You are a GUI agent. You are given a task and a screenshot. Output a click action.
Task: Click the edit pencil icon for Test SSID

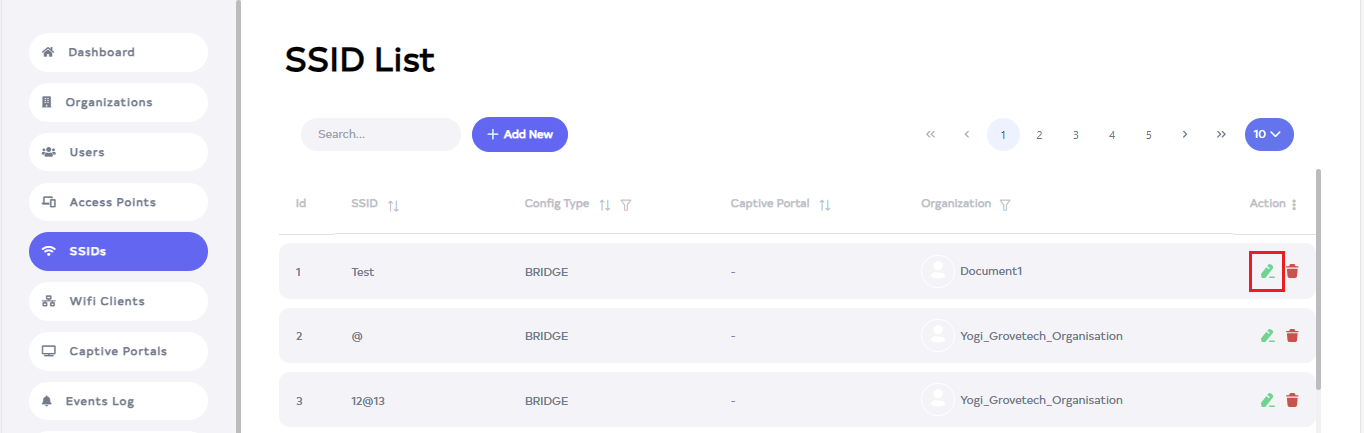coord(1267,271)
